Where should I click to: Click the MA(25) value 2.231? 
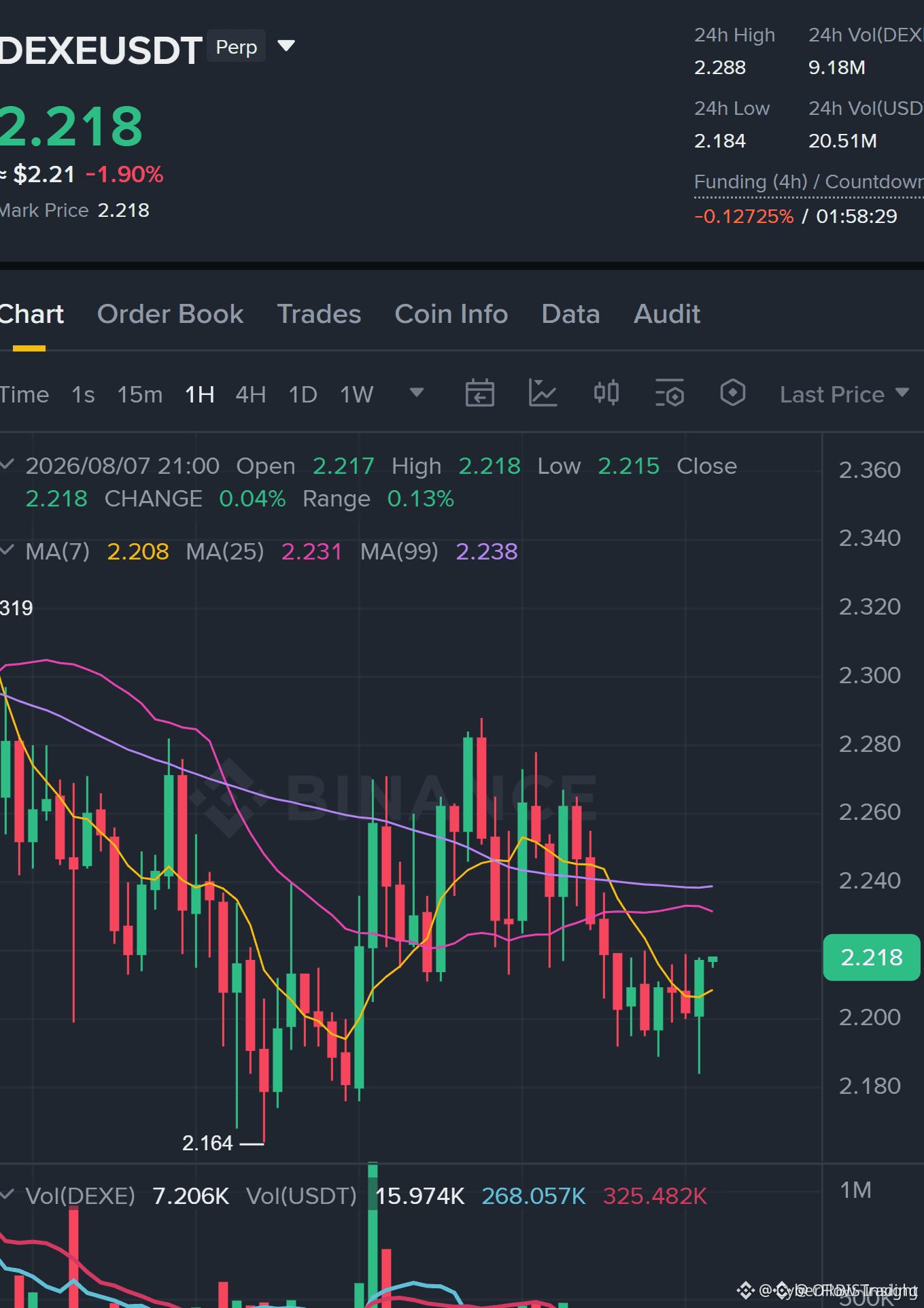[311, 551]
